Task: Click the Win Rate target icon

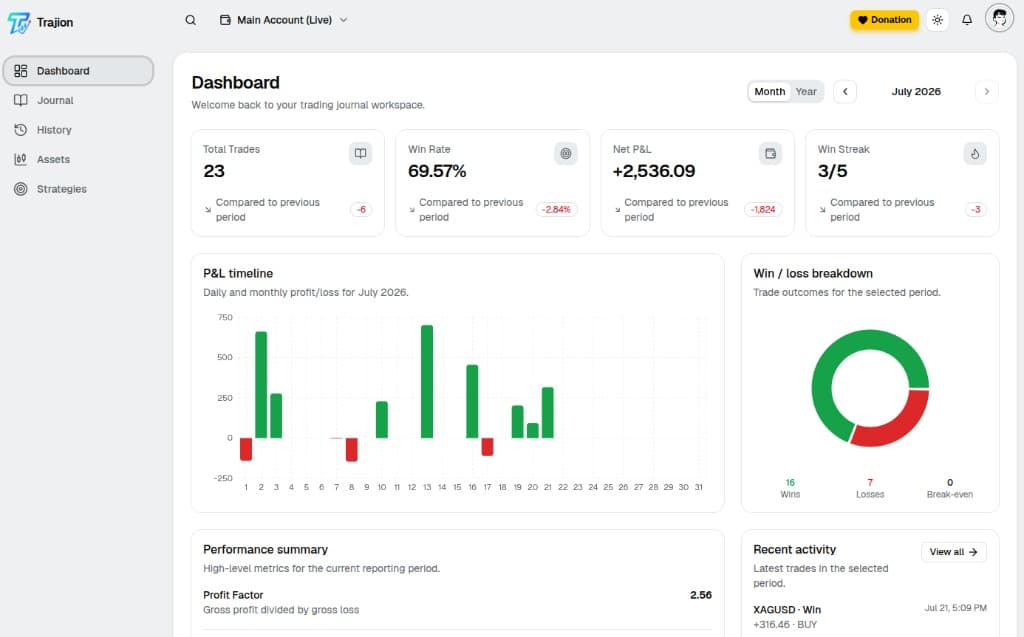Action: pyautogui.click(x=566, y=154)
